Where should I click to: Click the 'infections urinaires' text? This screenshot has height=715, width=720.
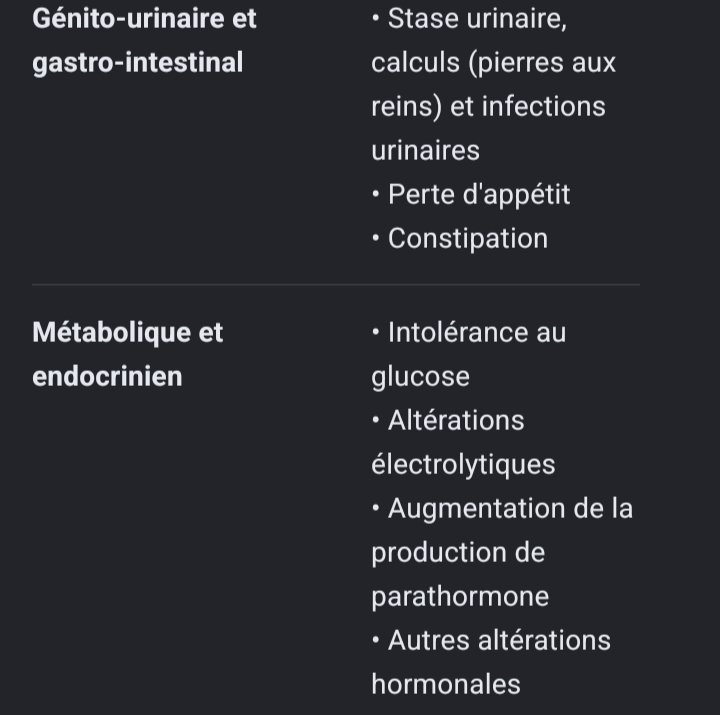(x=489, y=128)
